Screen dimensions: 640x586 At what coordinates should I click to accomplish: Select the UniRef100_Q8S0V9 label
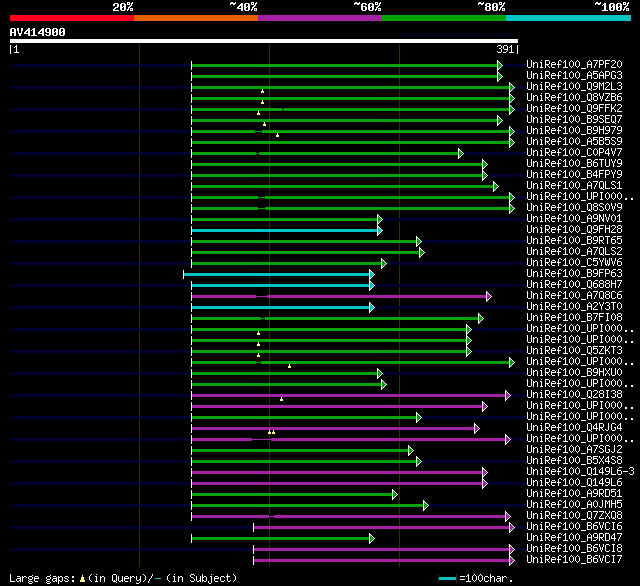point(574,208)
